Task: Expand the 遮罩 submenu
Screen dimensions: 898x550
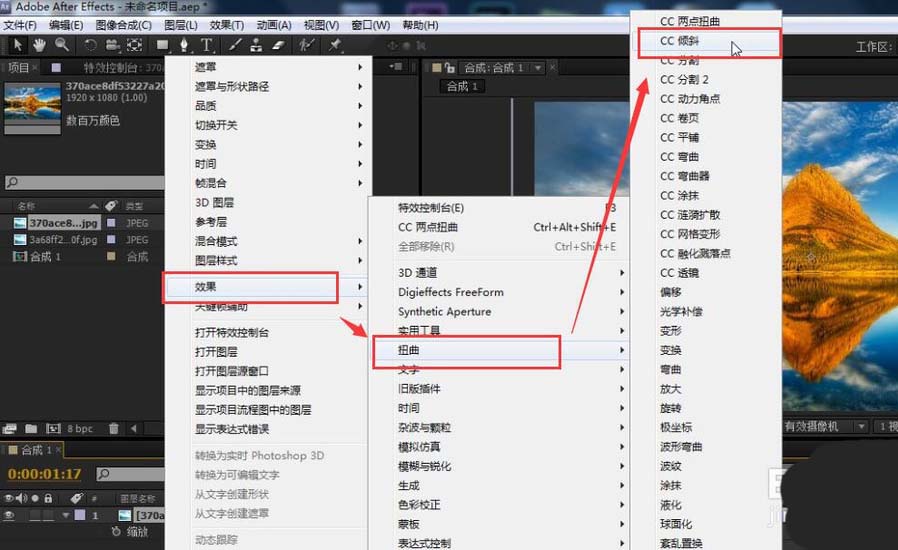Action: coord(268,67)
